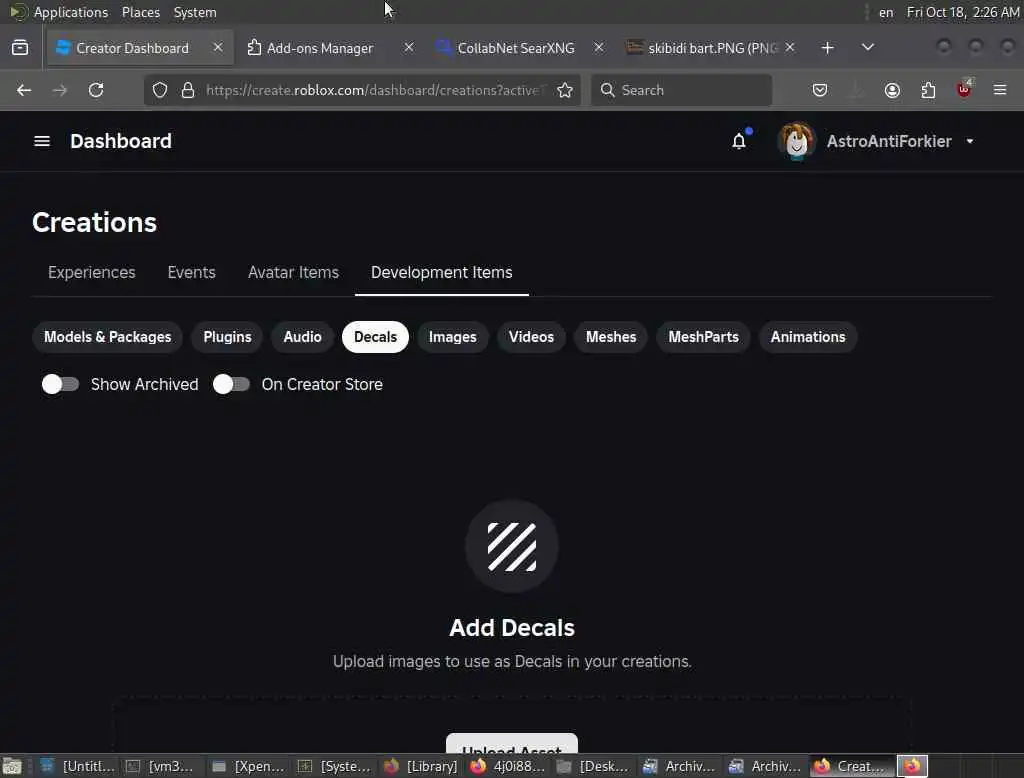Filter by Meshes

pyautogui.click(x=611, y=337)
